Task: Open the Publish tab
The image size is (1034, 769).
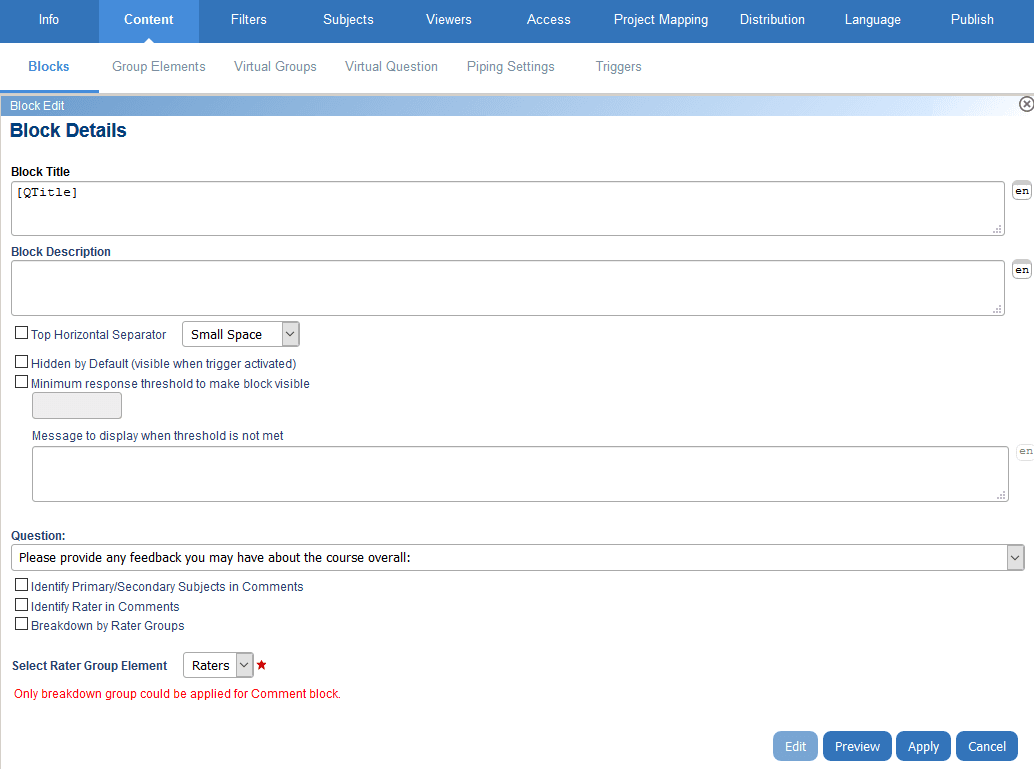Action: [x=972, y=20]
